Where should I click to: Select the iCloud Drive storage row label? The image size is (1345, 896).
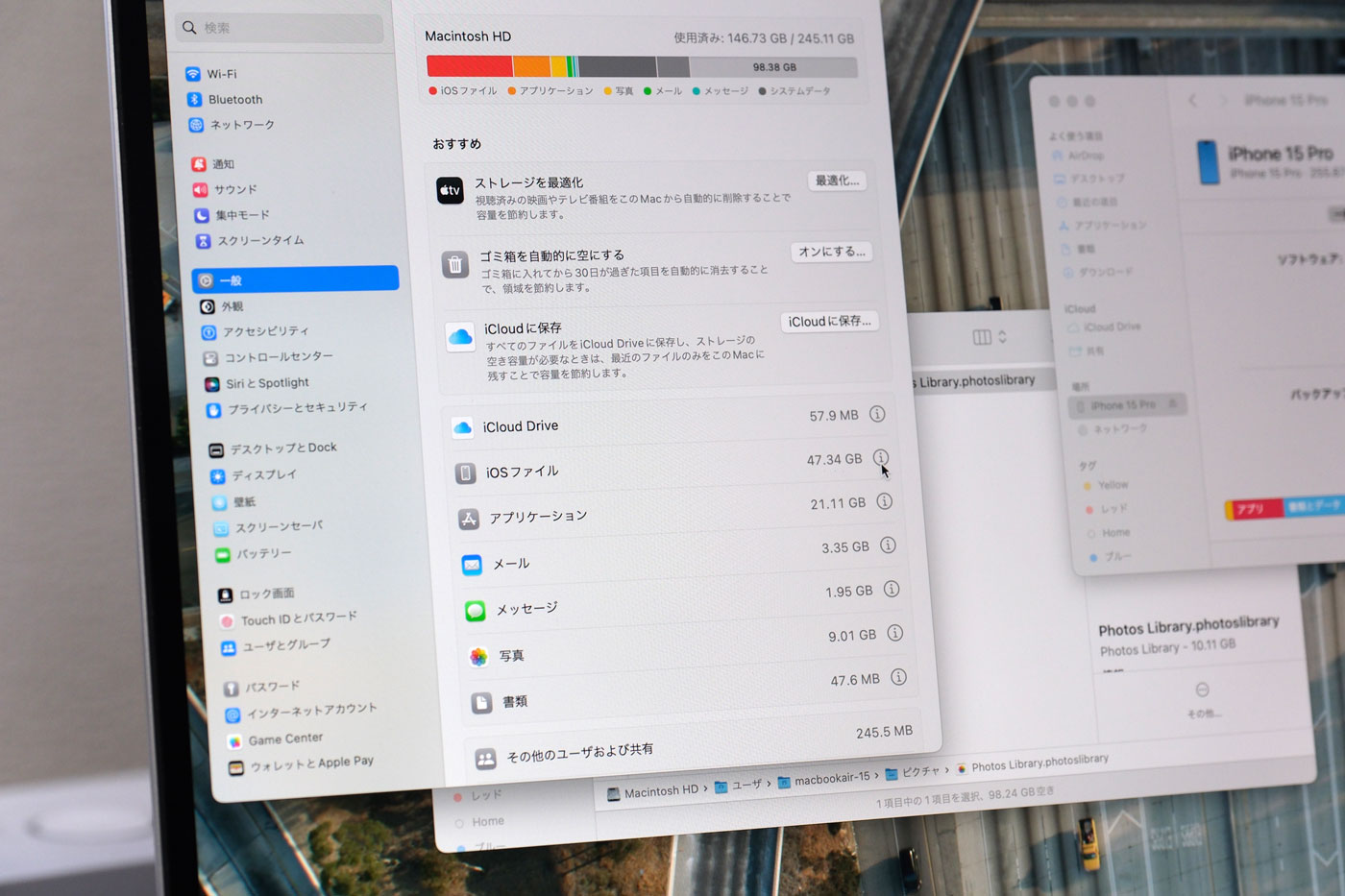(x=520, y=426)
